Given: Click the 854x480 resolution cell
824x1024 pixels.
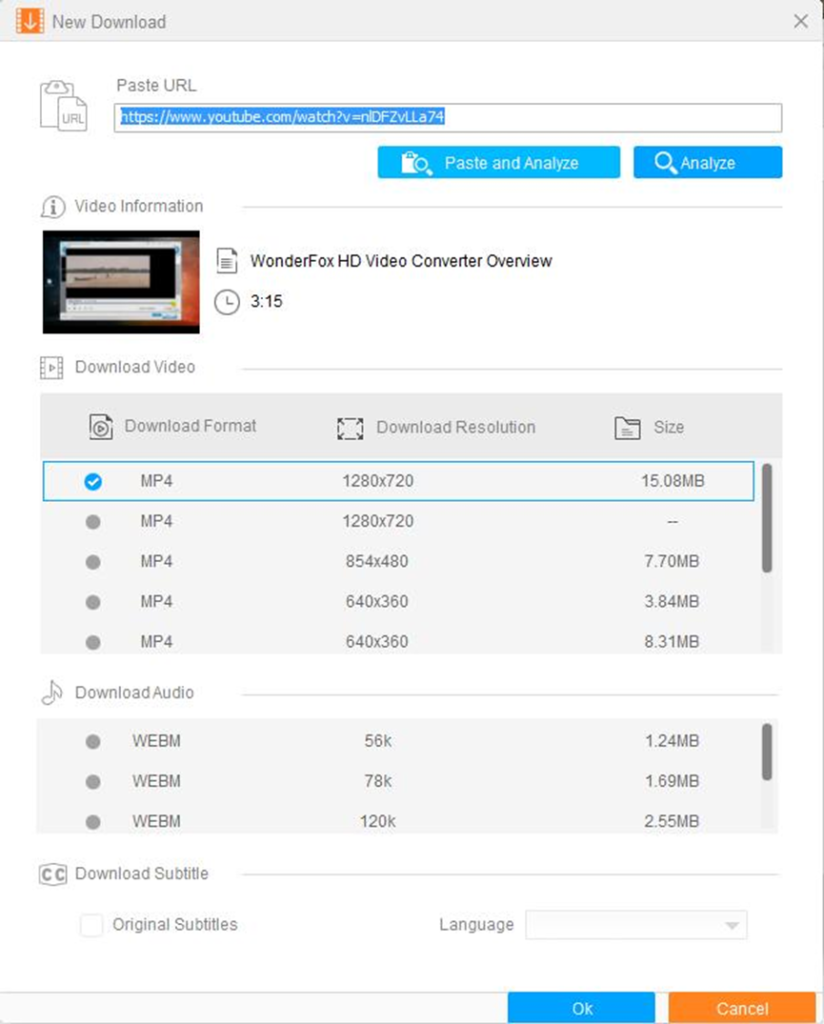Looking at the screenshot, I should [x=377, y=562].
